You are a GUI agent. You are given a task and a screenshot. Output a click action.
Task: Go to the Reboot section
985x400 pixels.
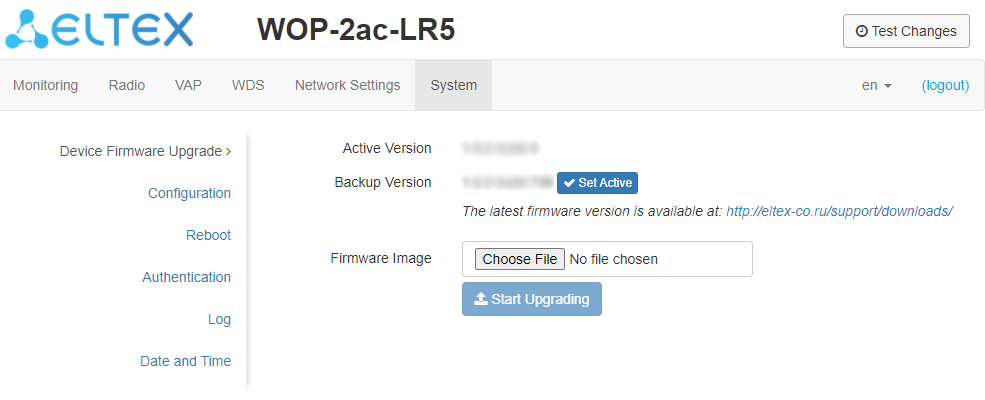click(x=208, y=235)
